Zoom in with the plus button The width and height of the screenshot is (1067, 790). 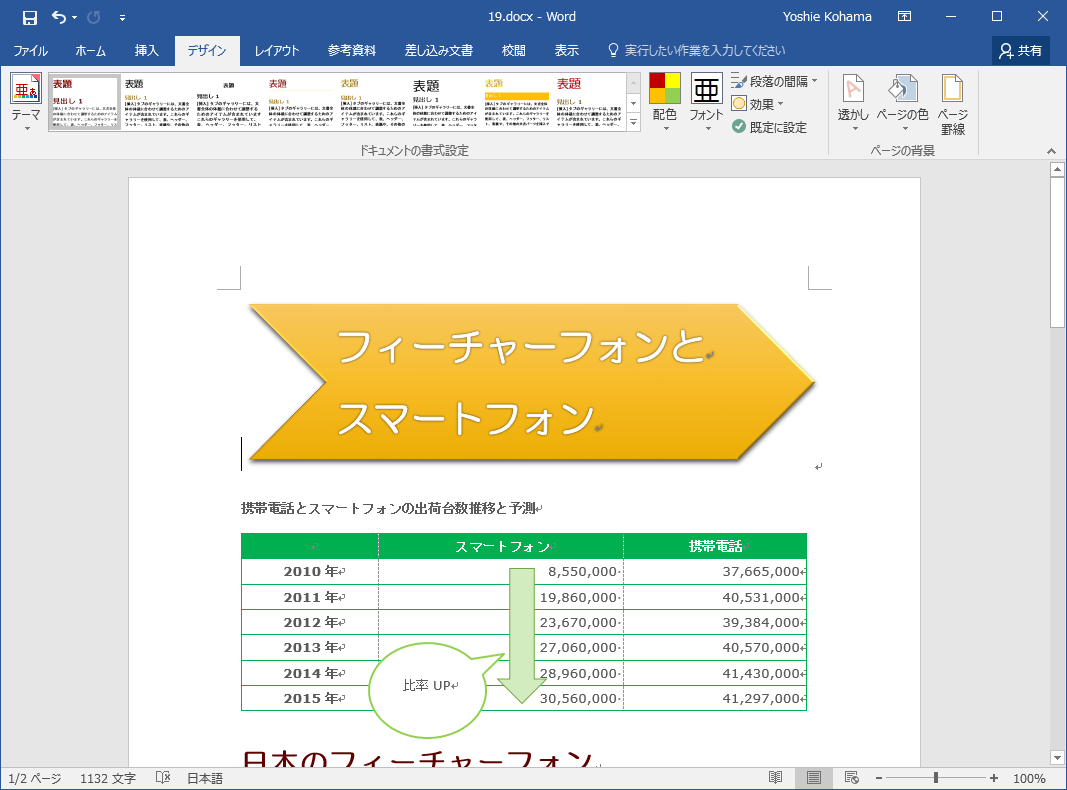click(994, 778)
